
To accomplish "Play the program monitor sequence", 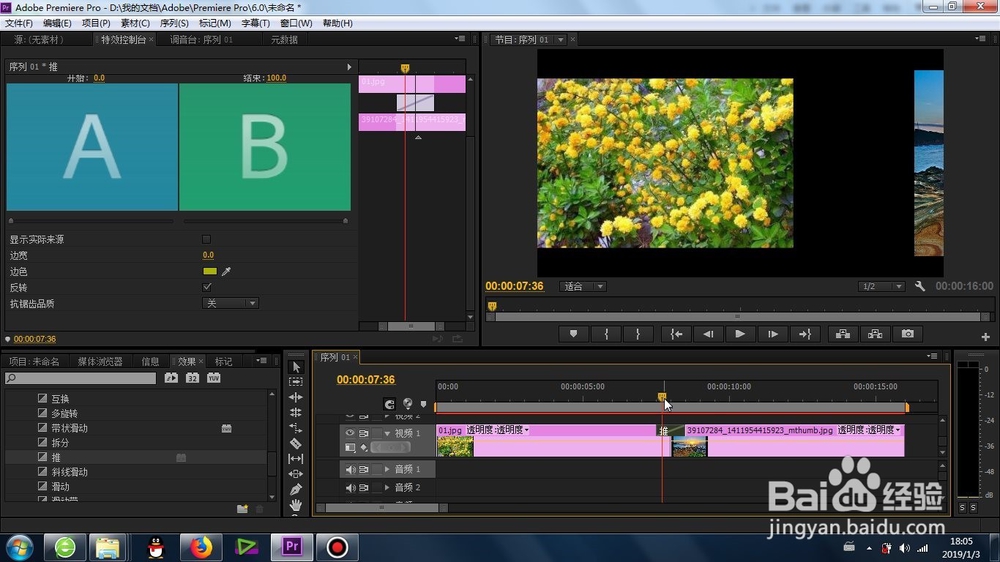I will pos(740,334).
